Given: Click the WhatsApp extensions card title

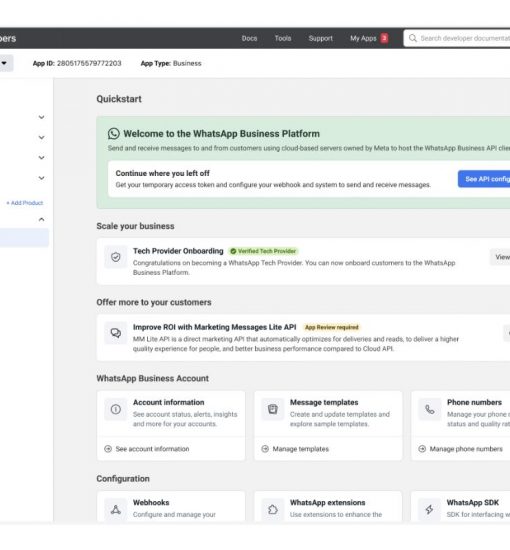Looking at the screenshot, I should point(328,503).
